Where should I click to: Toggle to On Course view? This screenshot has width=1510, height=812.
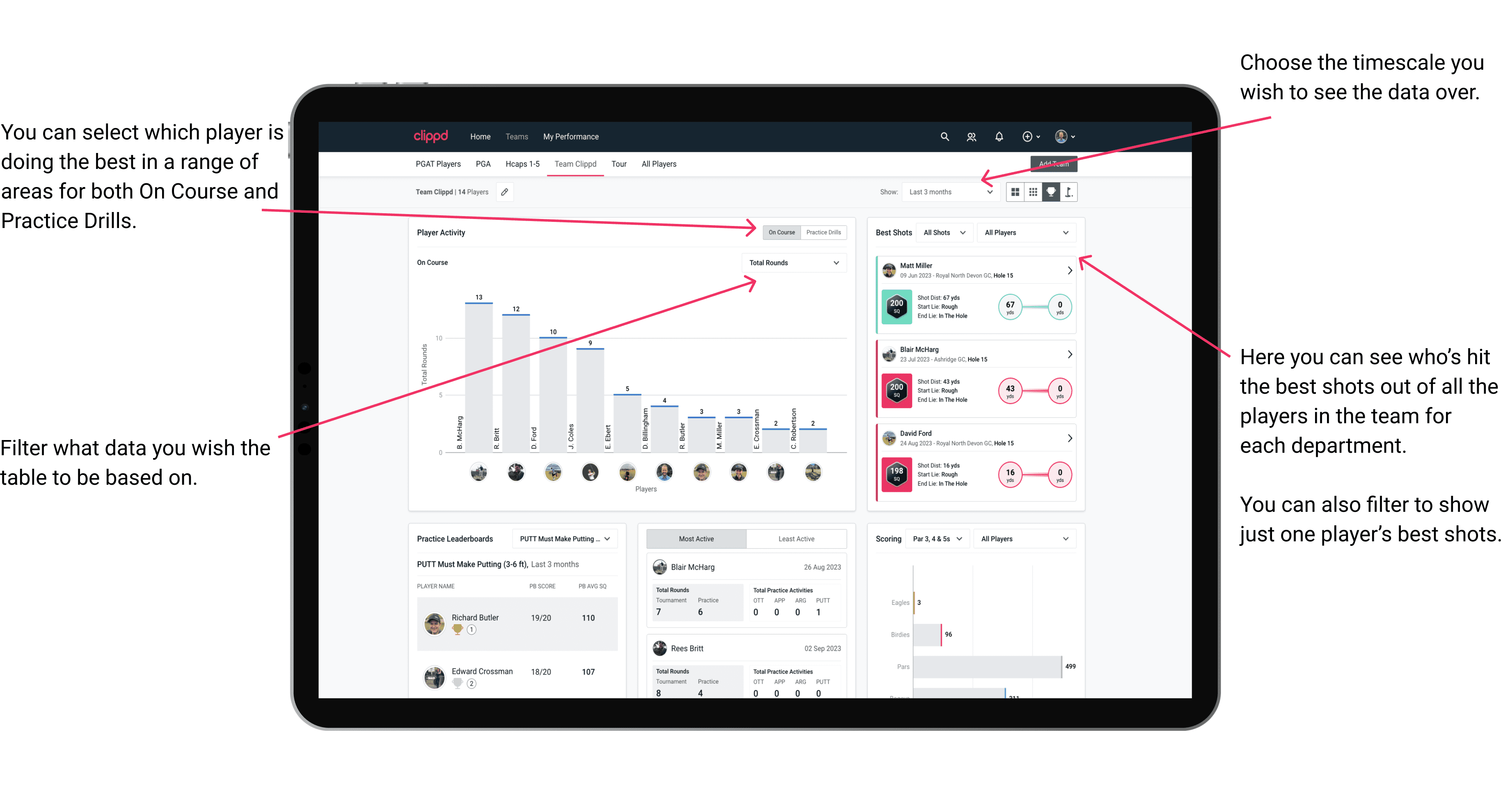pos(781,232)
